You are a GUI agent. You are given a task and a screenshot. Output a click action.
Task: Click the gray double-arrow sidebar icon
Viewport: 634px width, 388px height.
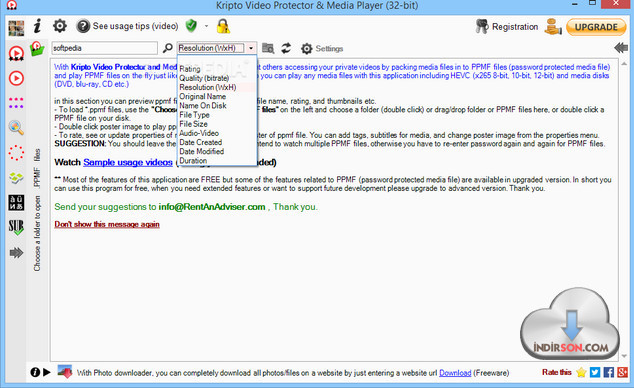[x=16, y=253]
